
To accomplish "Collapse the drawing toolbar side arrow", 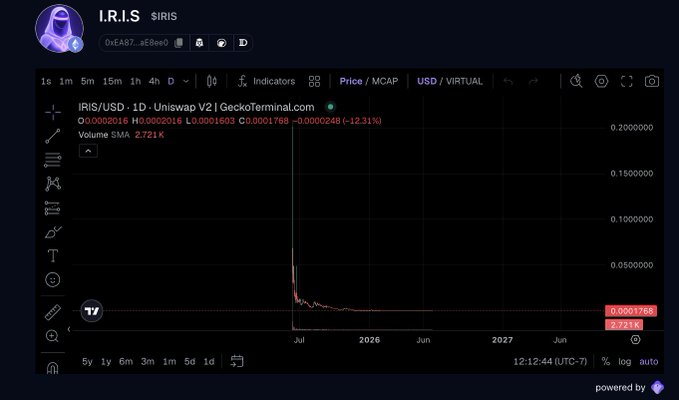I will pos(69,329).
